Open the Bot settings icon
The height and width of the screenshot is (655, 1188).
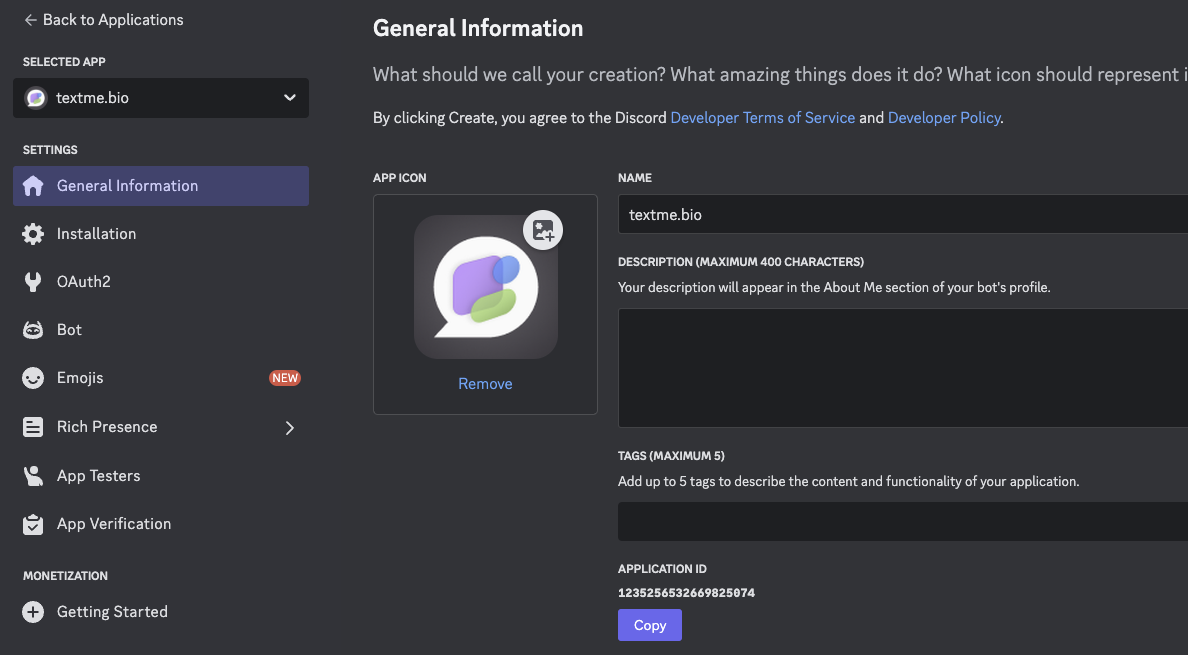coord(33,329)
